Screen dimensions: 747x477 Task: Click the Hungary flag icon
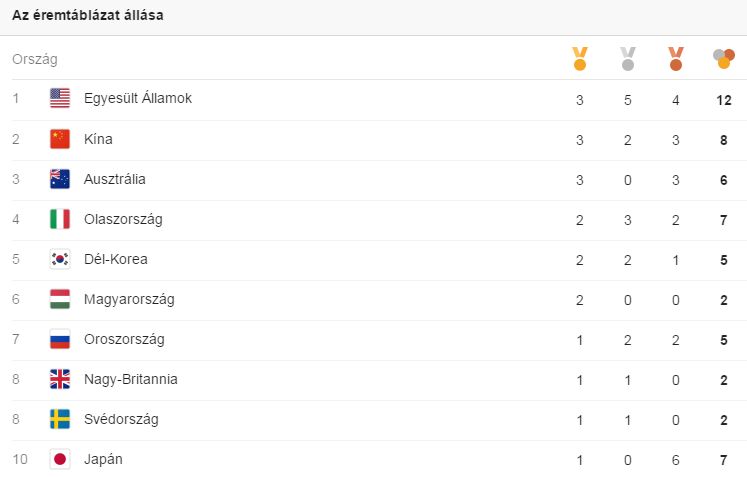[x=60, y=299]
